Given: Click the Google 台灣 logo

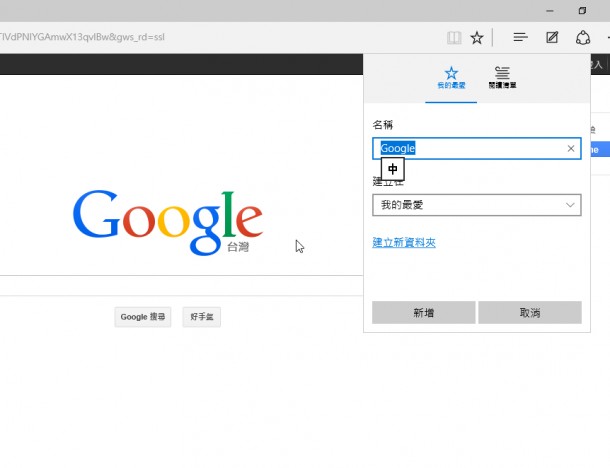Looking at the screenshot, I should point(168,222).
